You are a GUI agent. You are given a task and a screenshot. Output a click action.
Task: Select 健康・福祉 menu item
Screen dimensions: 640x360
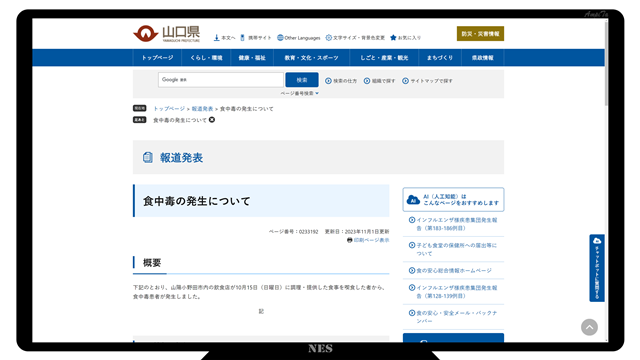point(252,58)
